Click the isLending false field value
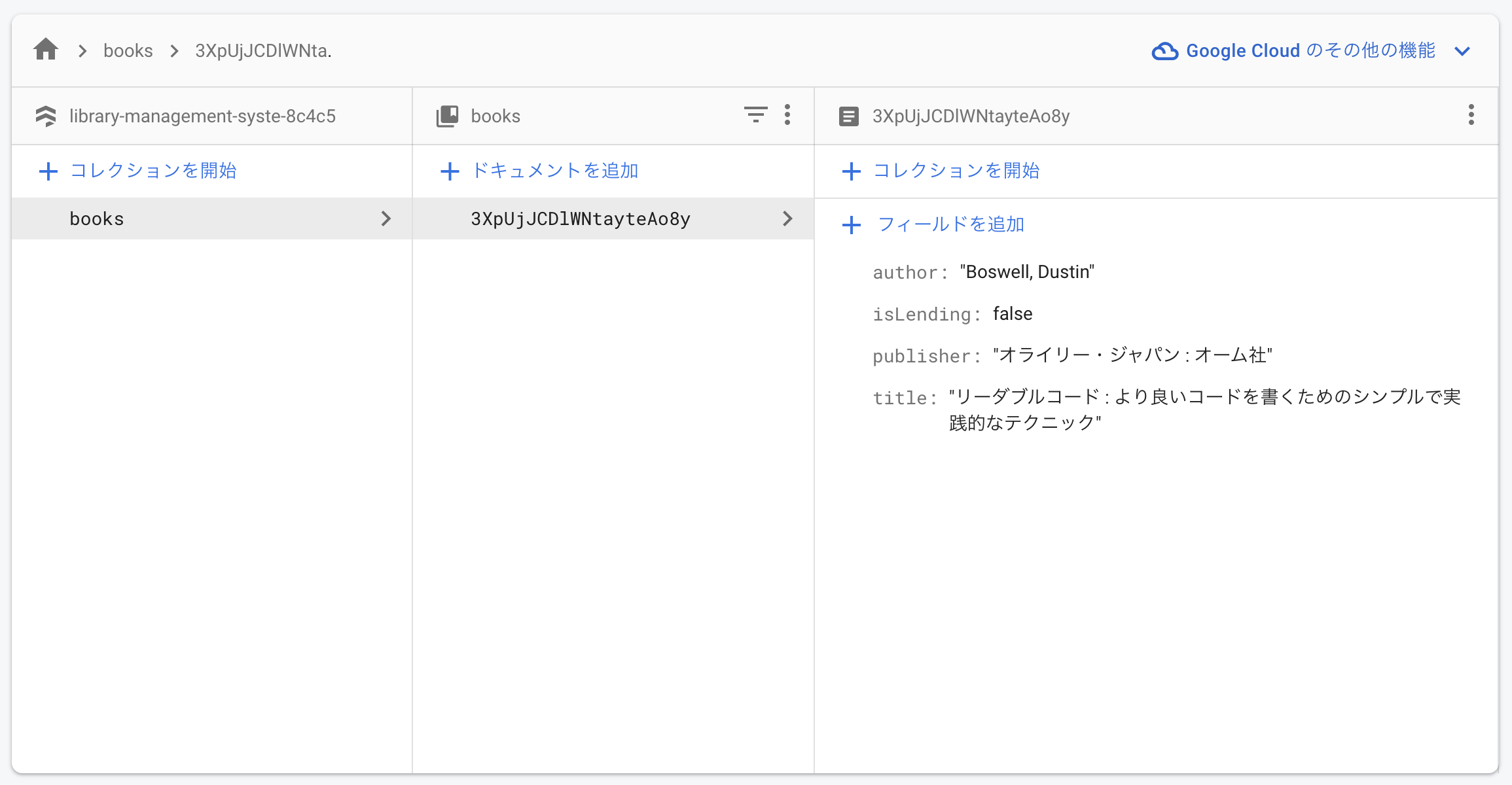 click(1012, 313)
